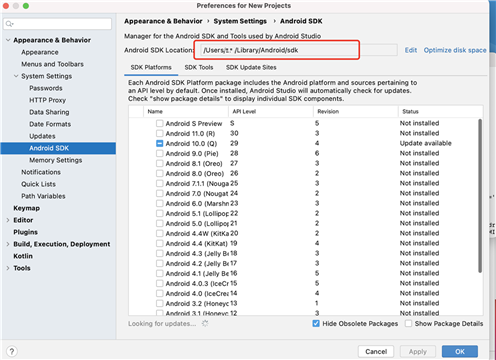This screenshot has height=360, width=496.
Task: Expand the Tools settings section
Action: (x=8, y=268)
